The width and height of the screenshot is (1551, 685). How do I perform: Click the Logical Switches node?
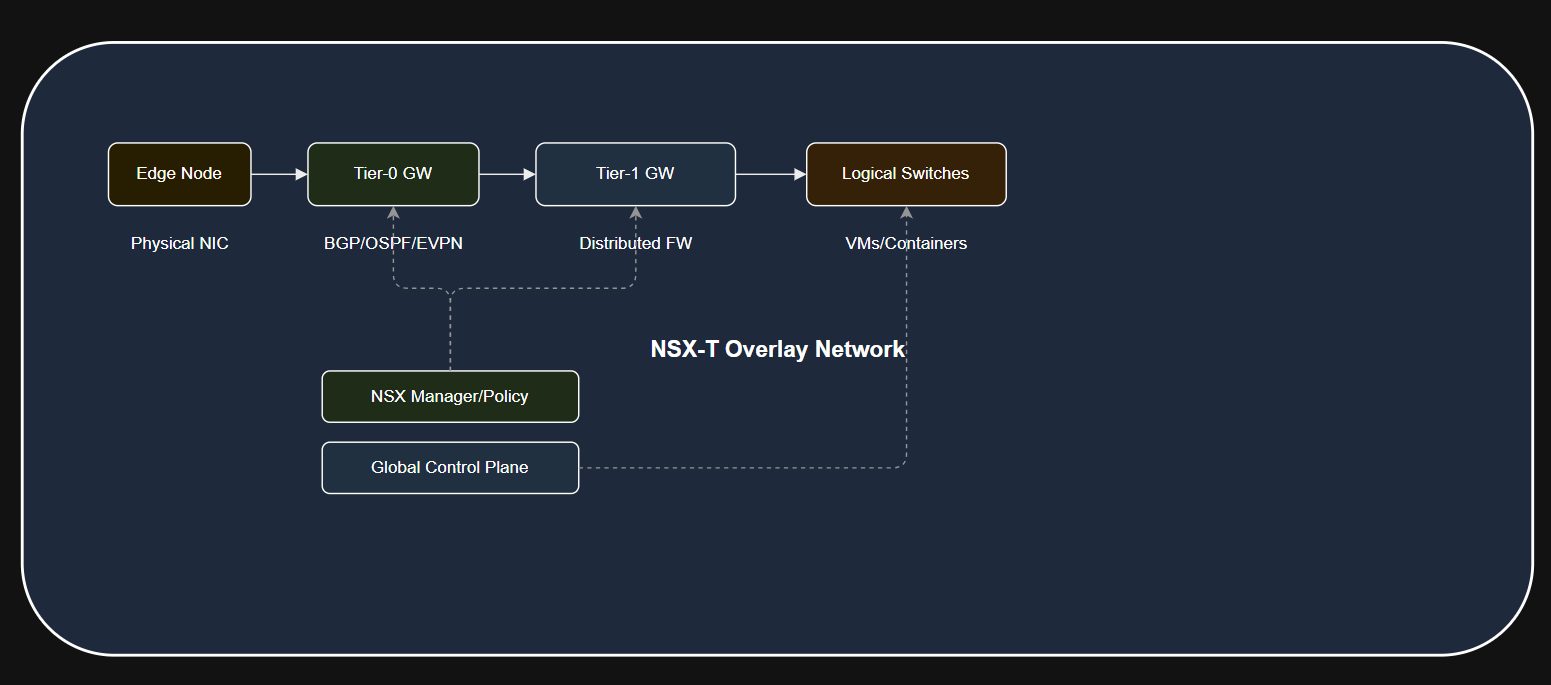point(906,174)
